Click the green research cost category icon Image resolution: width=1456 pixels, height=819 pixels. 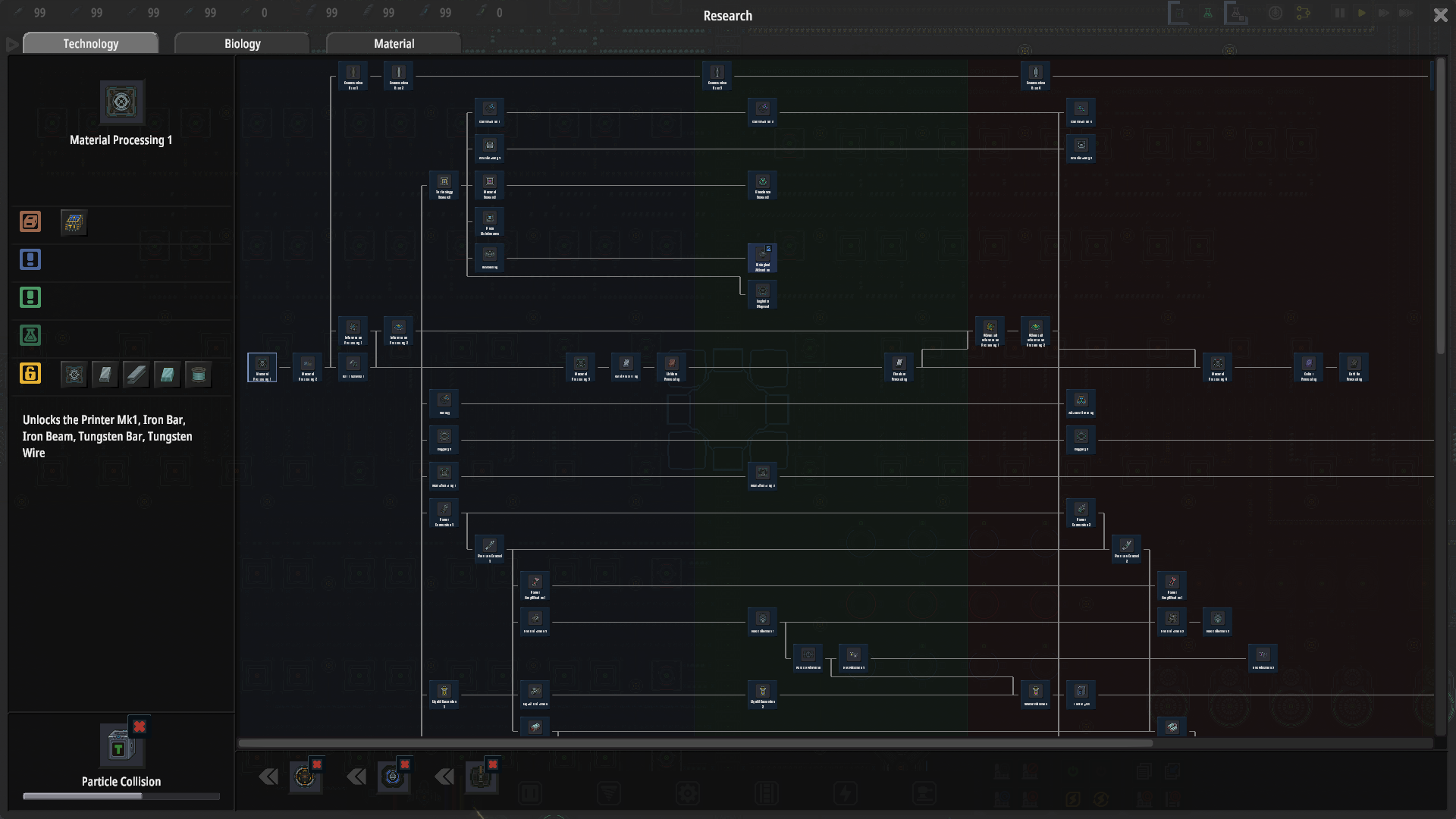(30, 297)
